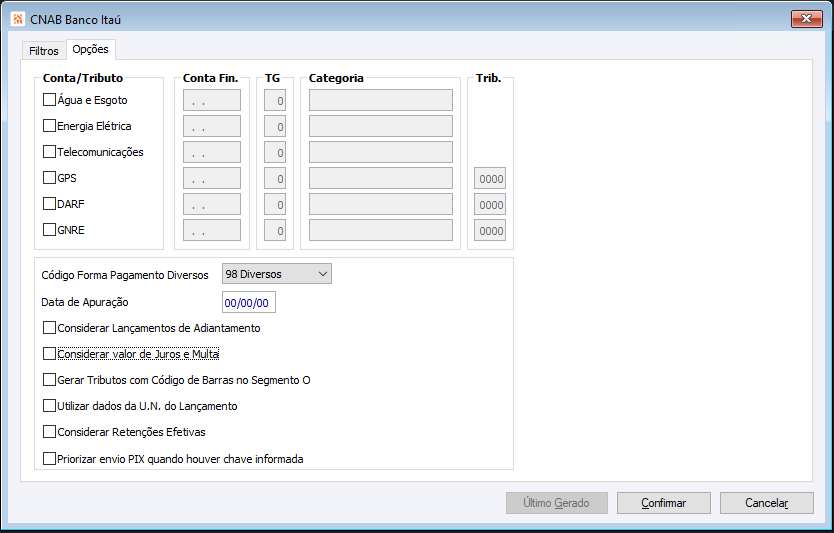Click the Data de Apuração date field
The height and width of the screenshot is (533, 834).
pos(248,303)
